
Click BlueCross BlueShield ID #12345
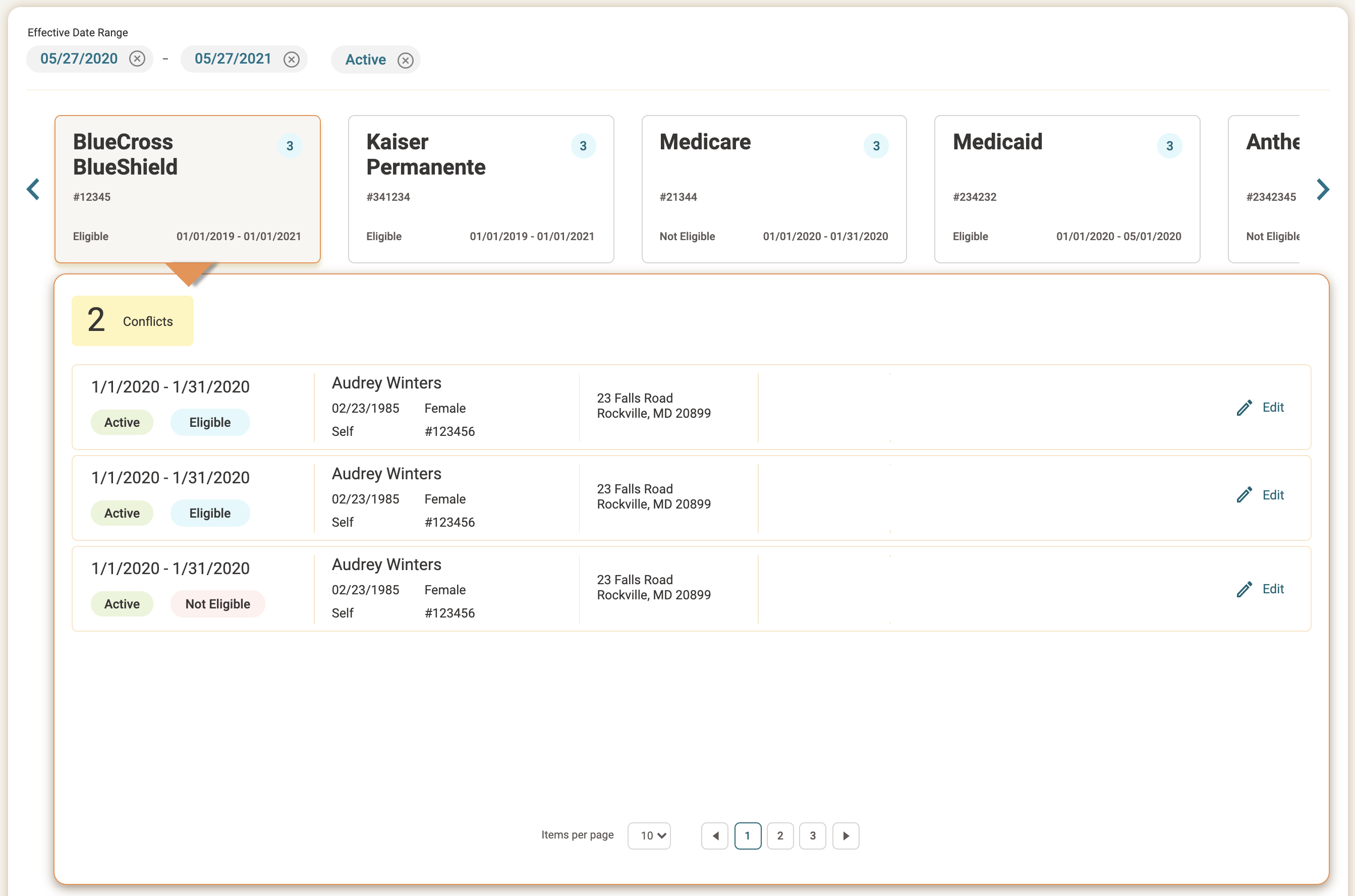click(x=92, y=197)
